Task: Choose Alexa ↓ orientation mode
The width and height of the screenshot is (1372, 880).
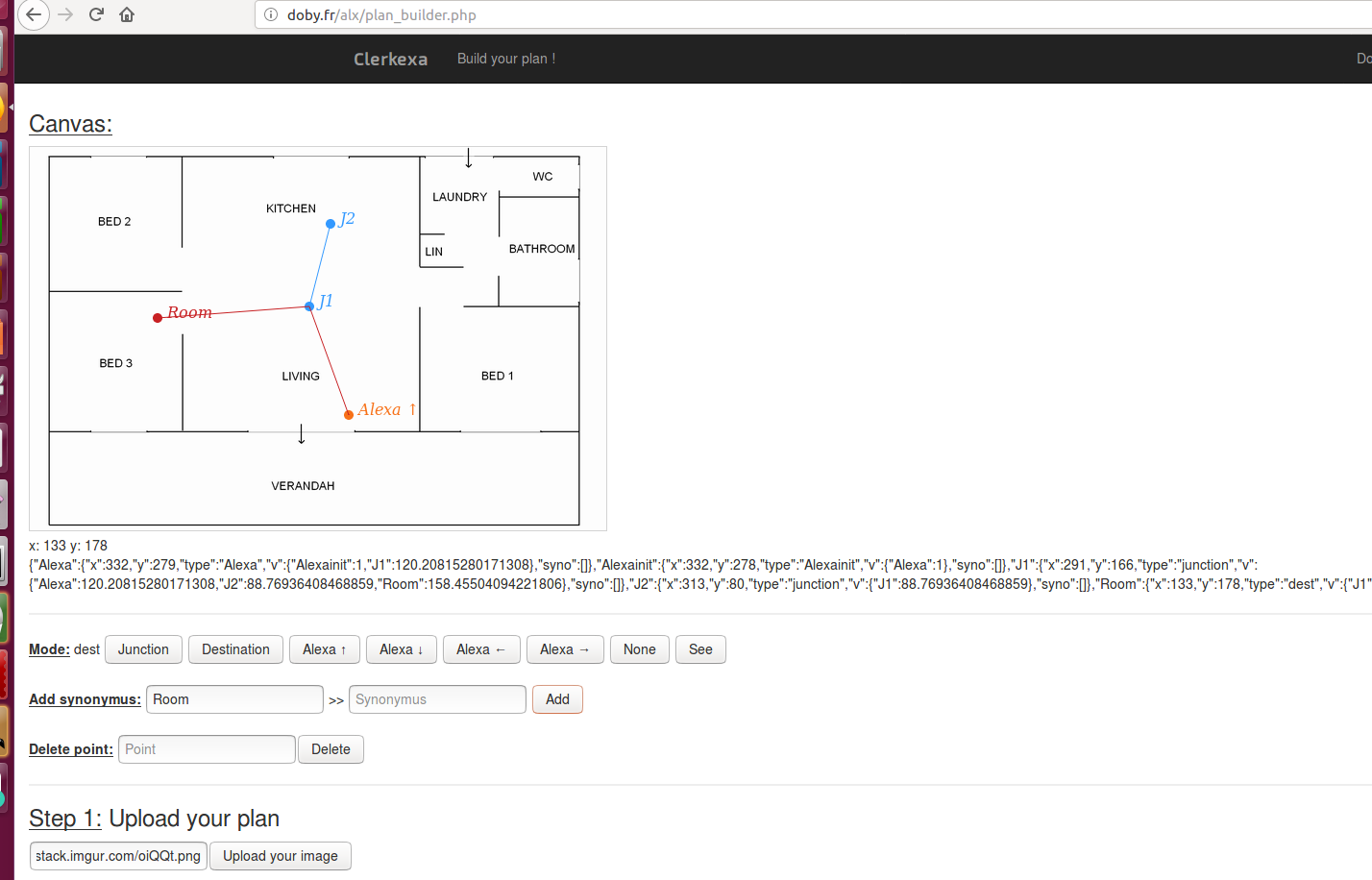Action: (x=402, y=649)
